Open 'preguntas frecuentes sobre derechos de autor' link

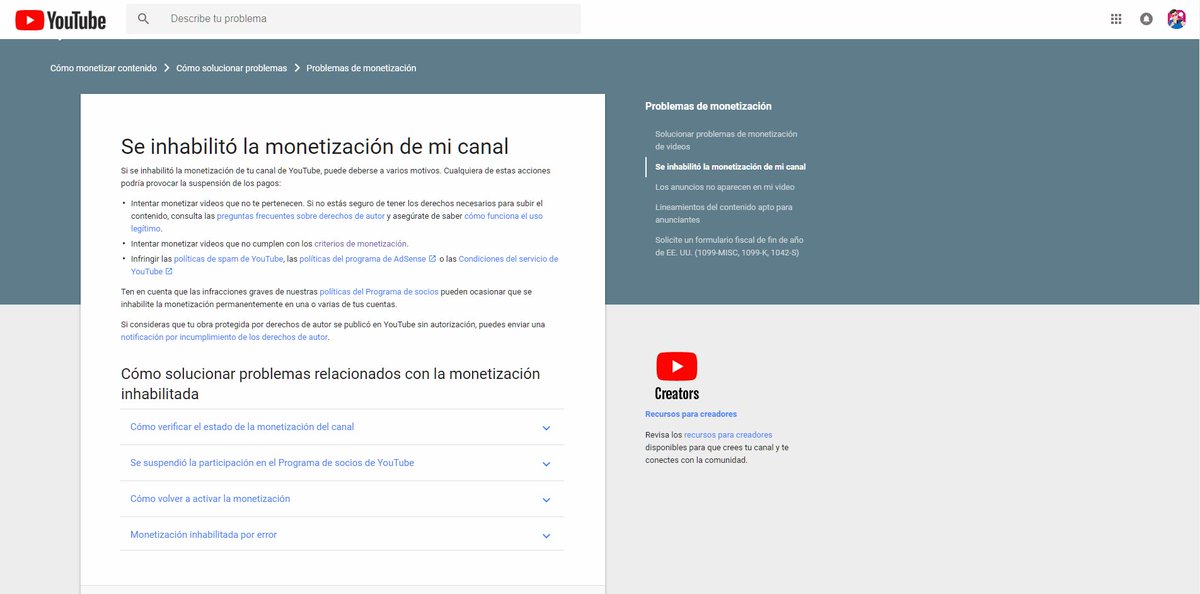[x=300, y=216]
